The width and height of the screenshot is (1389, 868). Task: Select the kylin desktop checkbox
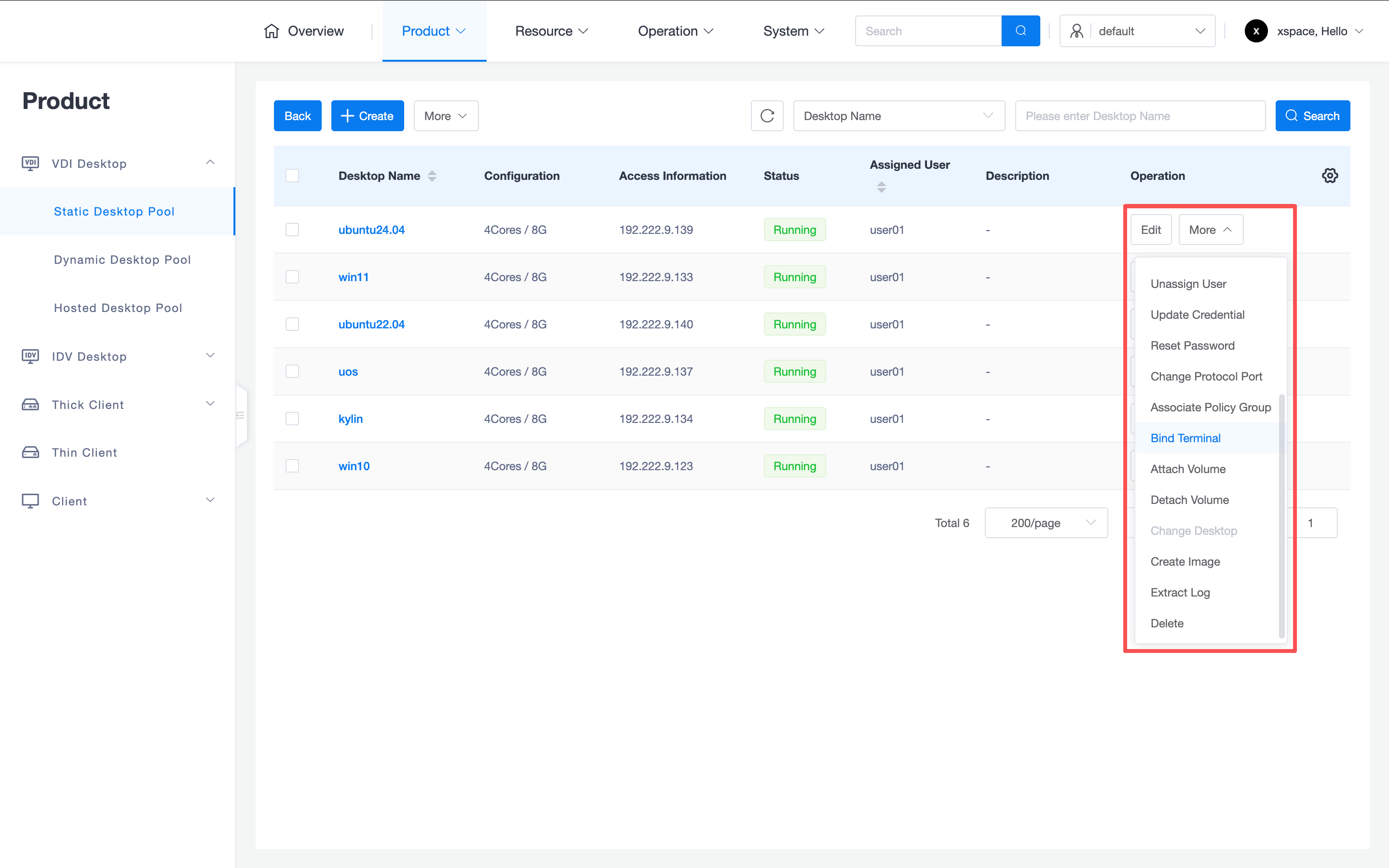tap(292, 419)
